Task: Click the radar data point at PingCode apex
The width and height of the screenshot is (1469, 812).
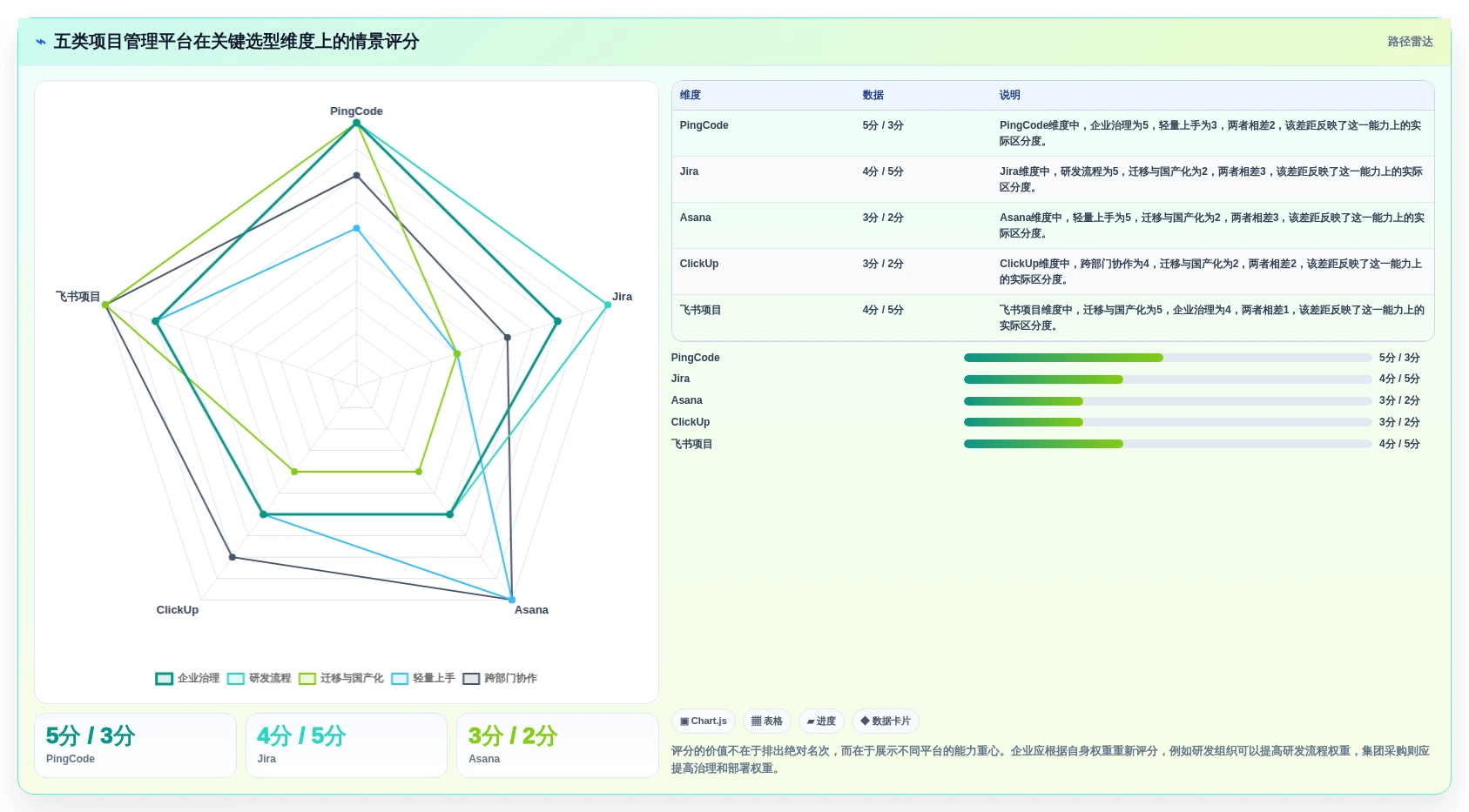Action: click(x=356, y=124)
